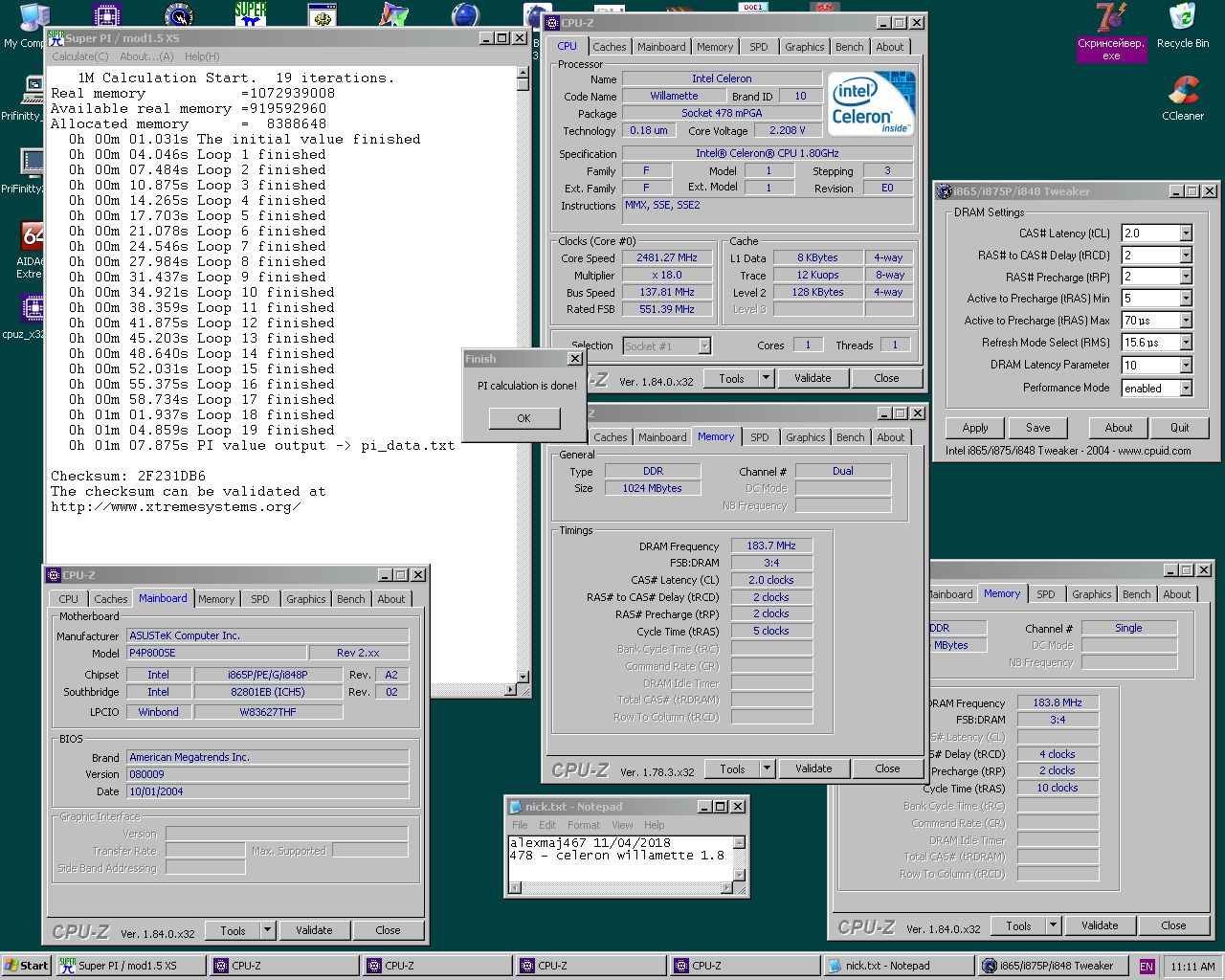This screenshot has width=1225, height=980.
Task: Click Tools button in Single channel CPU-Z window
Action: (1018, 925)
